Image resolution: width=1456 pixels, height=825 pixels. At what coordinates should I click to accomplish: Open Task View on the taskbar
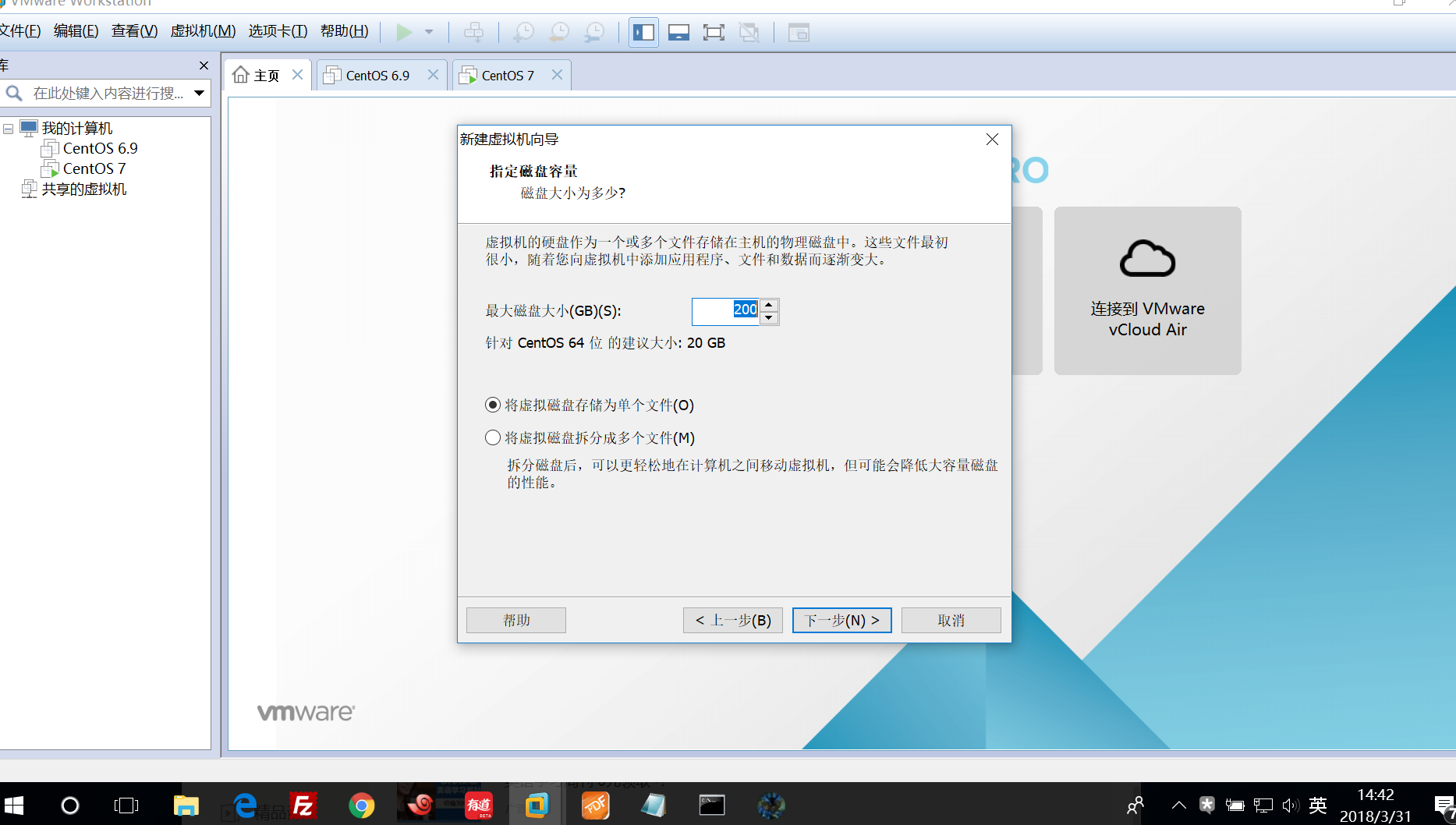126,806
